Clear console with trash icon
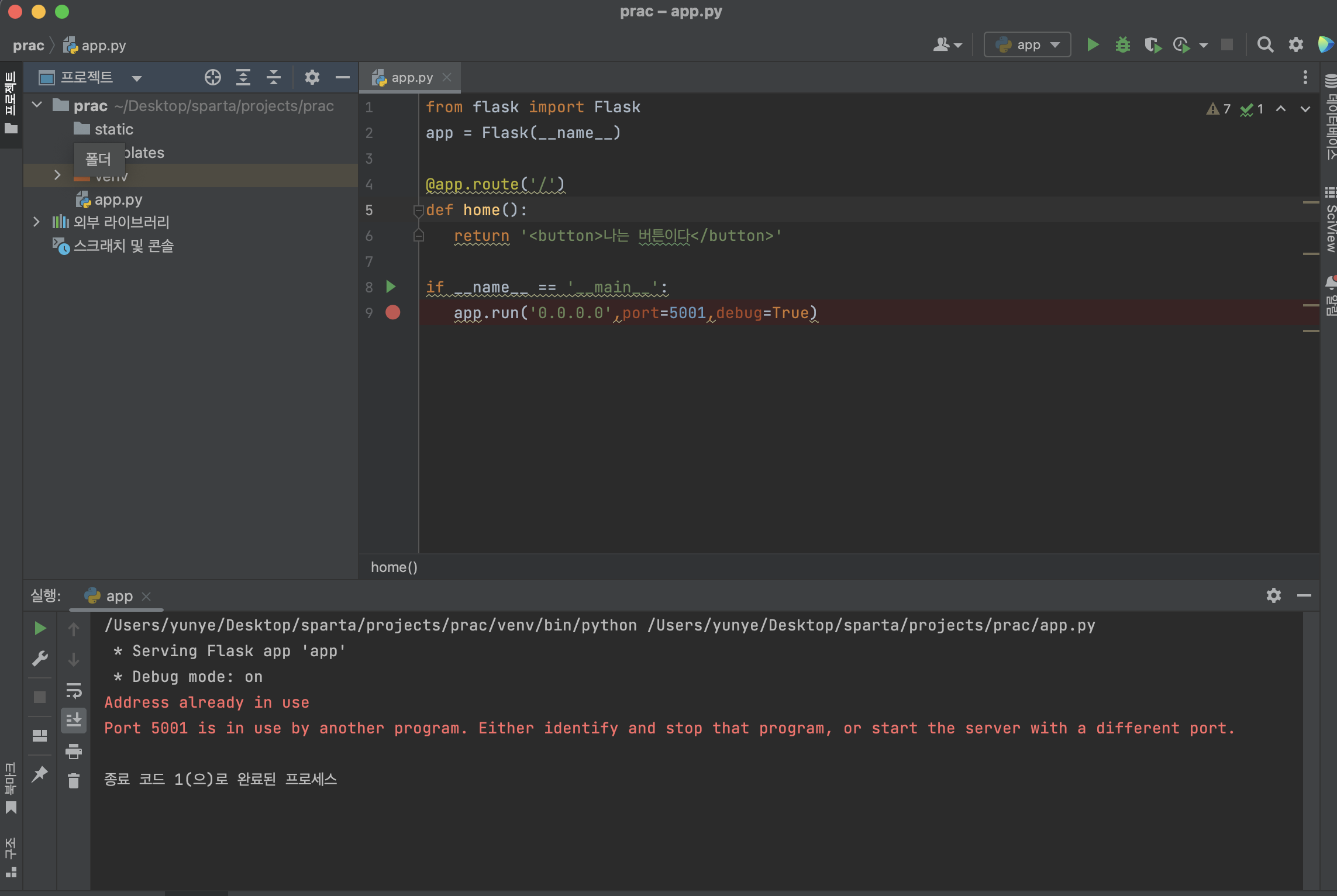The height and width of the screenshot is (896, 1337). 74,781
